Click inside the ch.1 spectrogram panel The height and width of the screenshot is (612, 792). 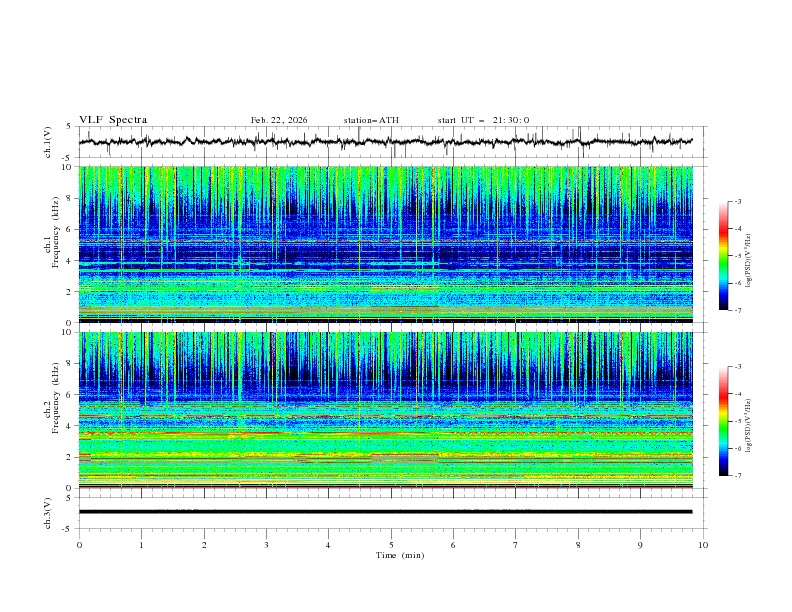386,244
